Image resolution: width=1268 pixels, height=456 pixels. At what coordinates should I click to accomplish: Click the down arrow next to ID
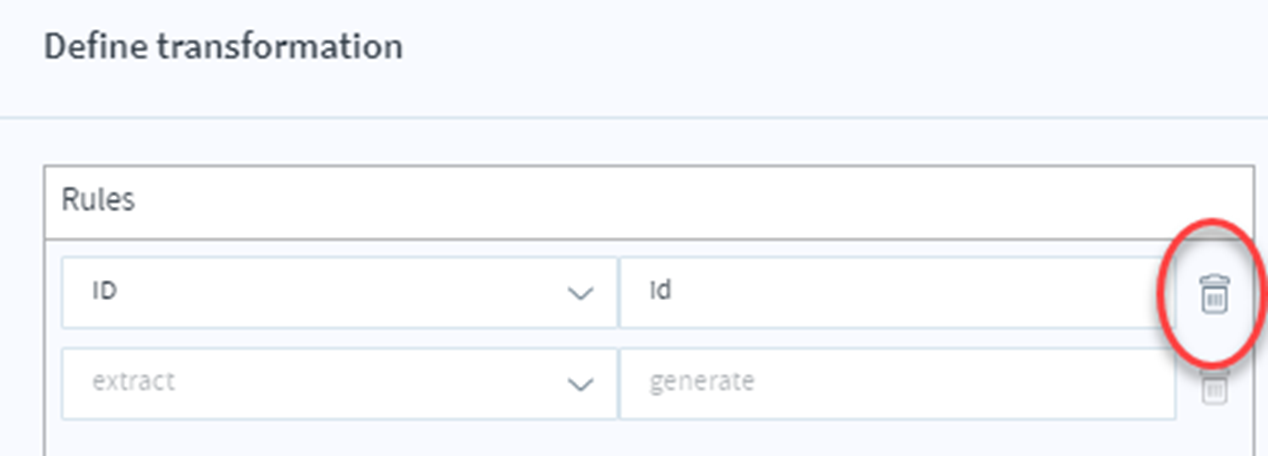[580, 293]
